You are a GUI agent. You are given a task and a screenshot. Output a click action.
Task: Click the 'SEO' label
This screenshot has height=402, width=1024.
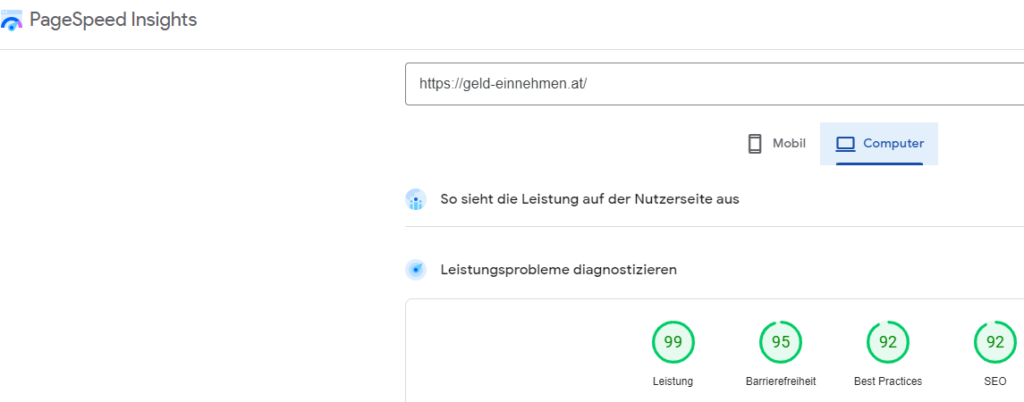pyautogui.click(x=995, y=382)
